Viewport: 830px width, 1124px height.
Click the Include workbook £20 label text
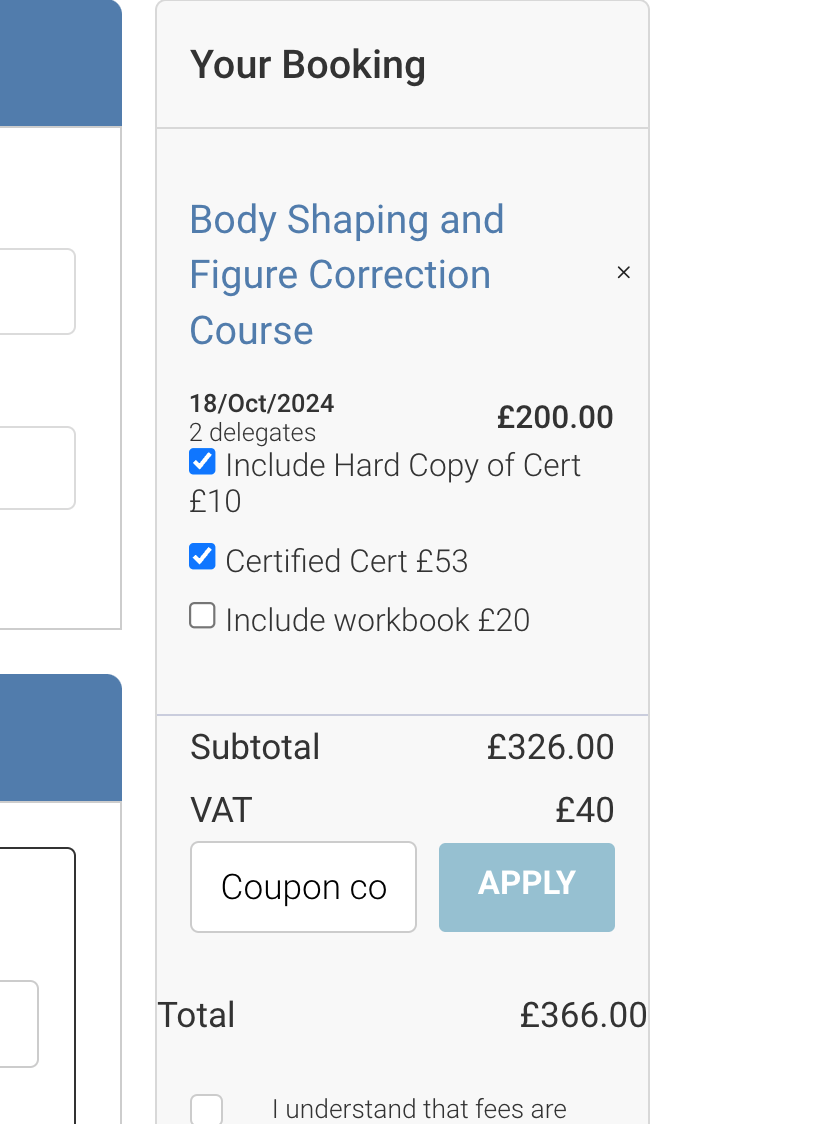tap(377, 620)
